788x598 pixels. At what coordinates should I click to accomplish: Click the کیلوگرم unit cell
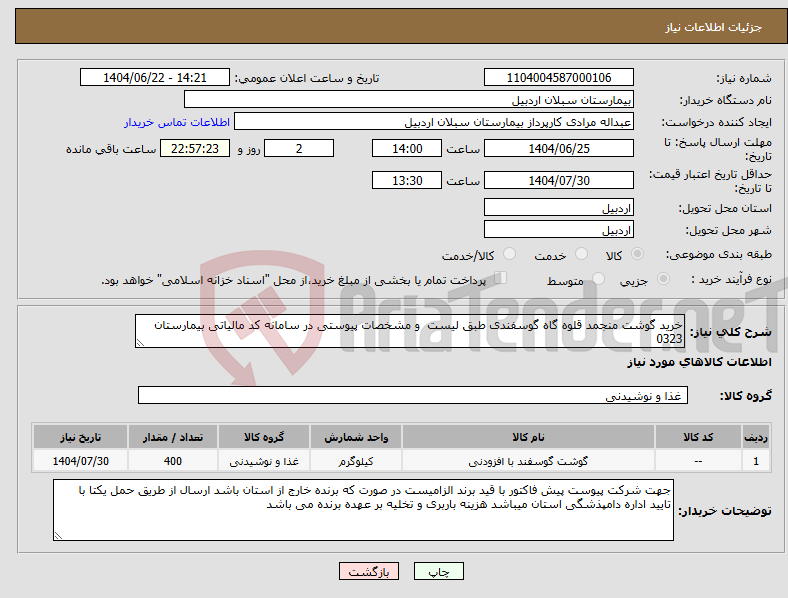[356, 461]
